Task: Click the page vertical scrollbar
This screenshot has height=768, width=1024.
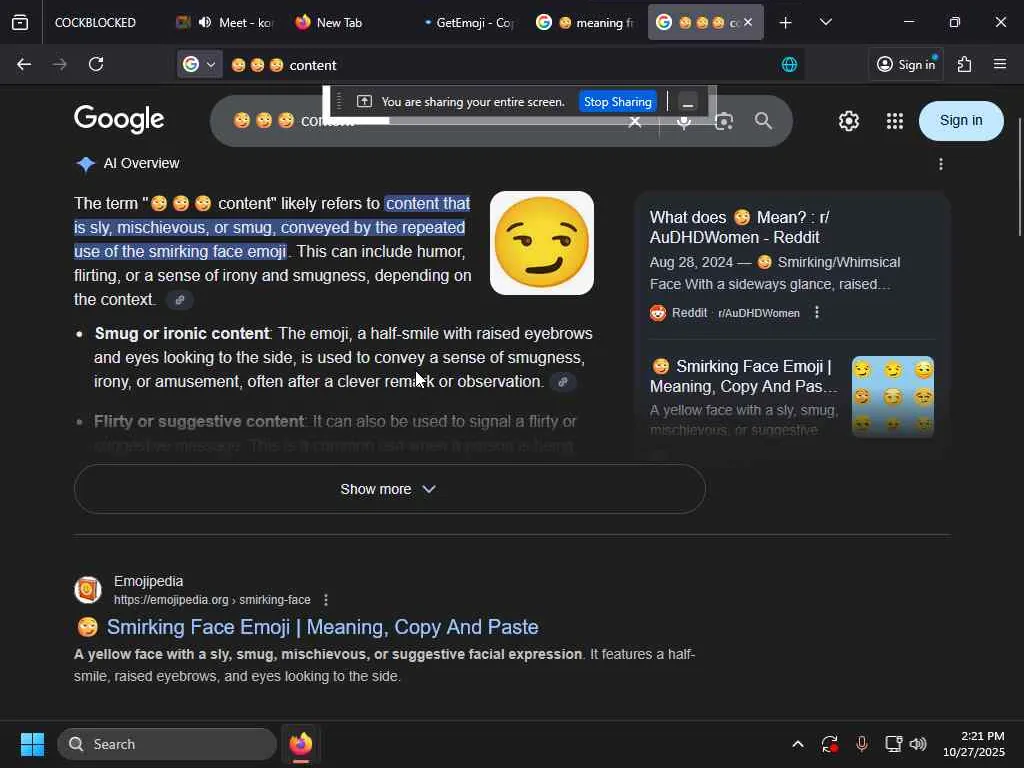Action: point(1018,178)
